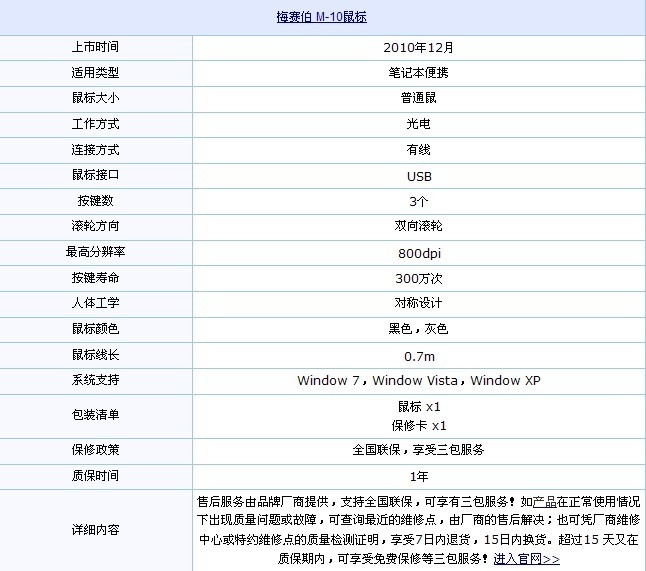Click the 保修卡 x1 packing list entry
The height and width of the screenshot is (571, 646).
pyautogui.click(x=418, y=425)
